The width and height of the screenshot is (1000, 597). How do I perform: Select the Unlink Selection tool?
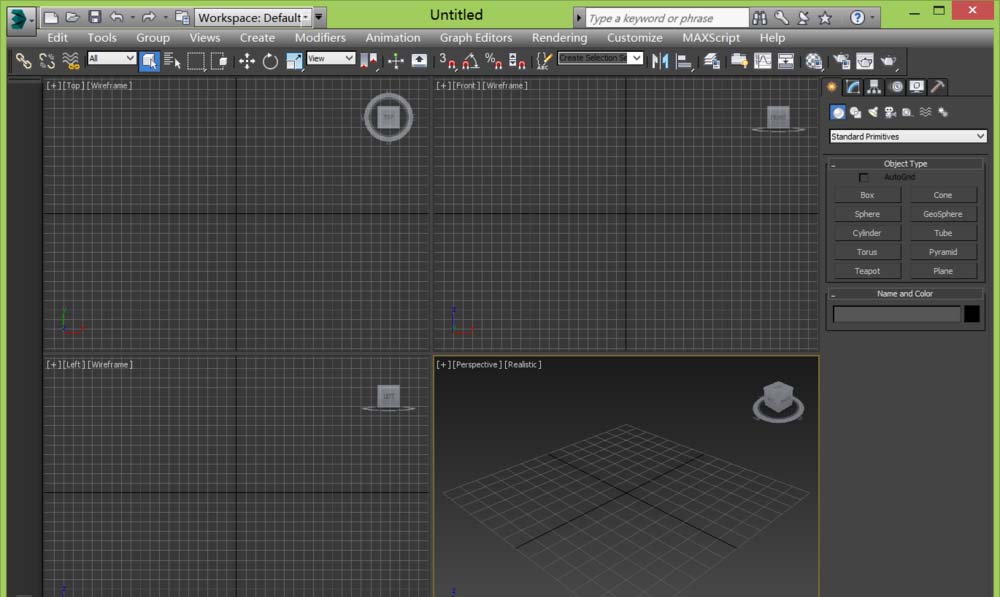(47, 61)
